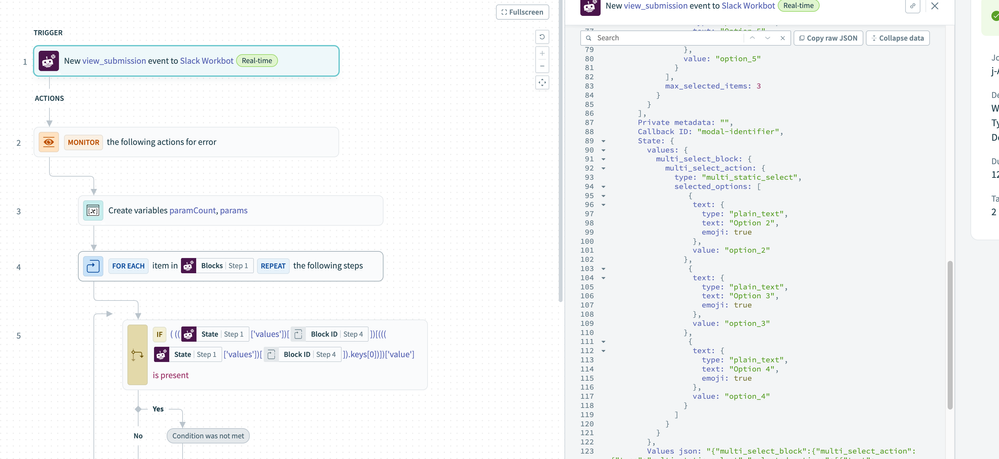This screenshot has width=999, height=459.
Task: Click Private metadata line
Action: (686, 122)
